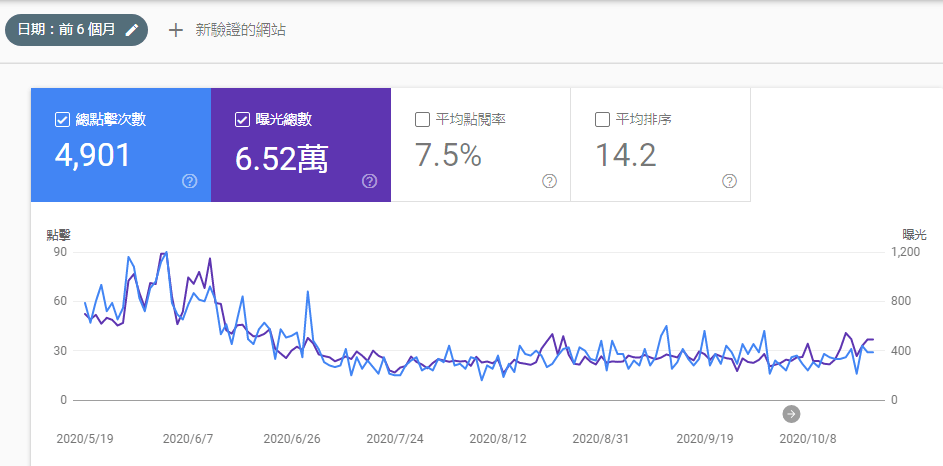Click the 點擊 left axis label
This screenshot has height=466, width=943.
59,235
